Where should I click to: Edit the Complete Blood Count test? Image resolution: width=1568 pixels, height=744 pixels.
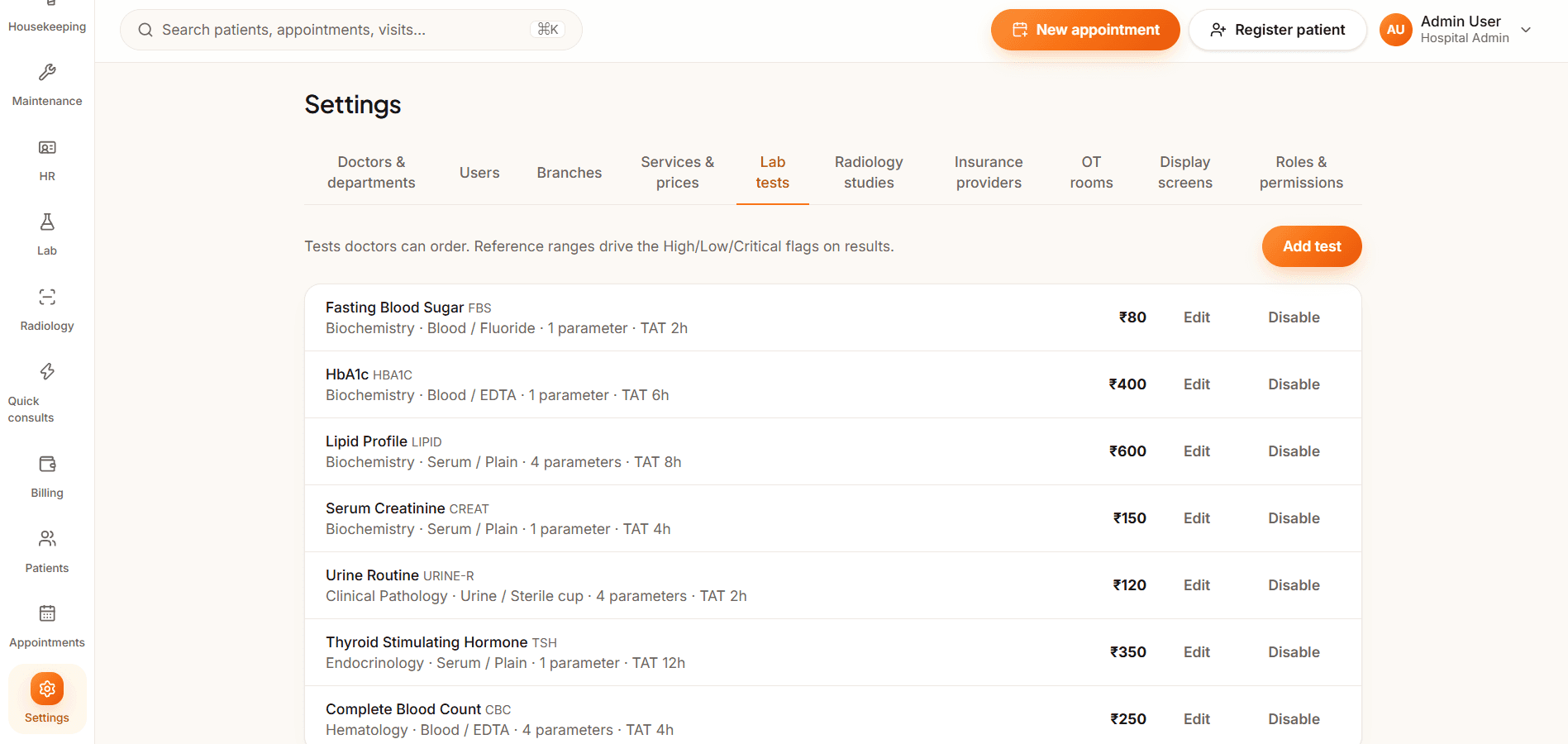pyautogui.click(x=1196, y=719)
